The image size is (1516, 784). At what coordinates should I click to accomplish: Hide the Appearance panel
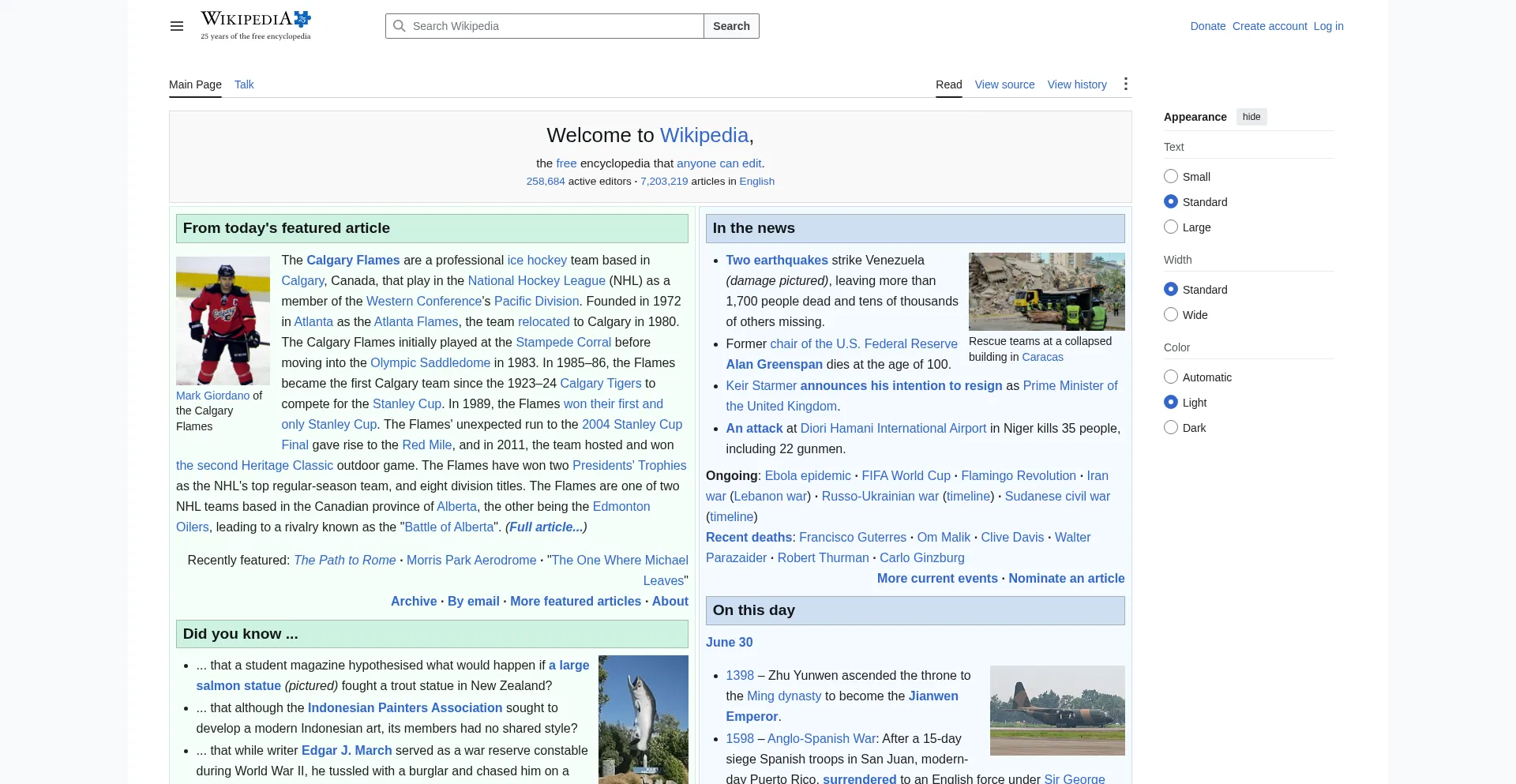coord(1251,117)
